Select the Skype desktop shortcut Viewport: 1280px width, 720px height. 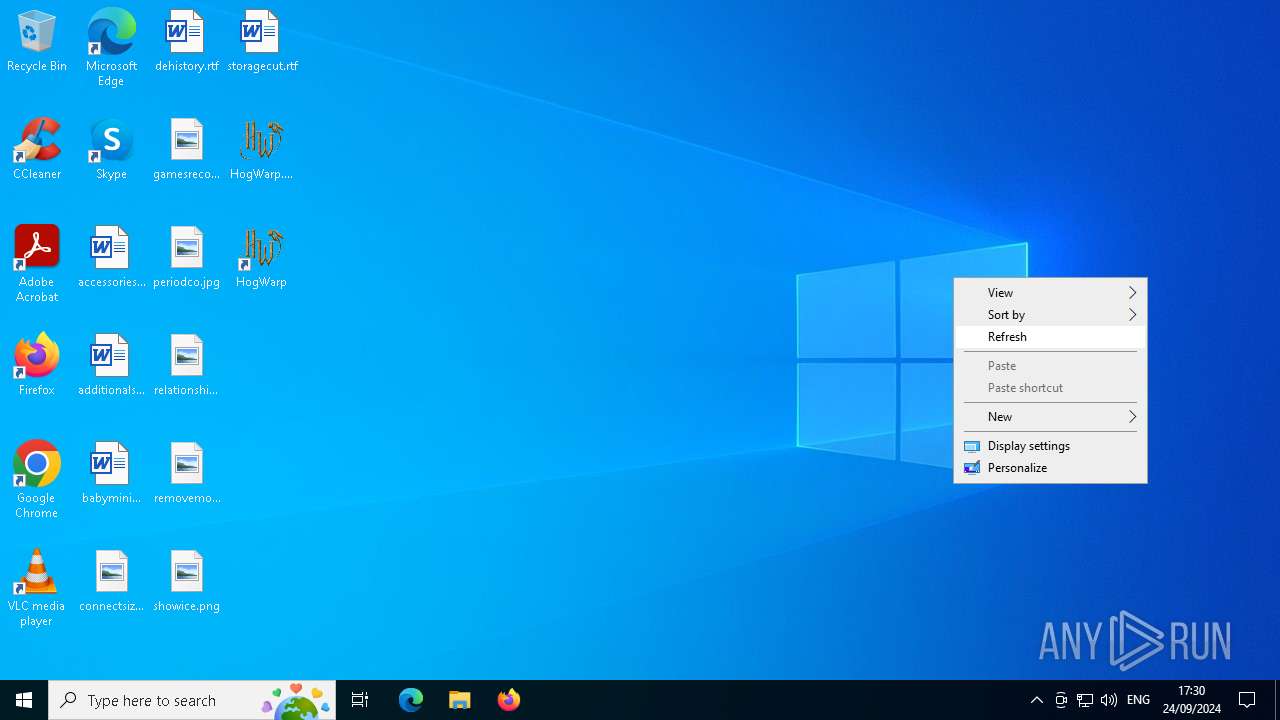pyautogui.click(x=111, y=150)
